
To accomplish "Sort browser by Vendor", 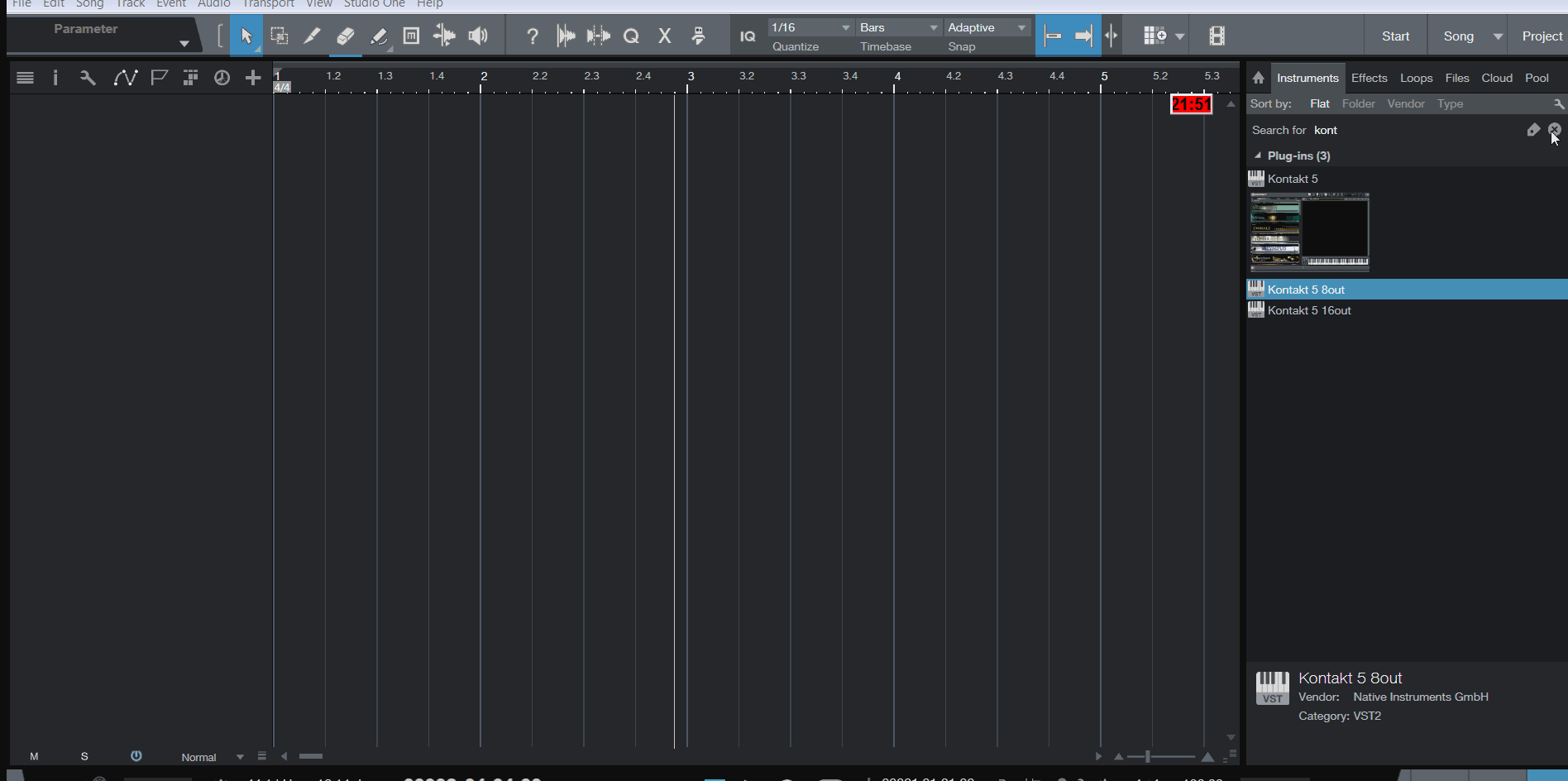I will pos(1406,103).
